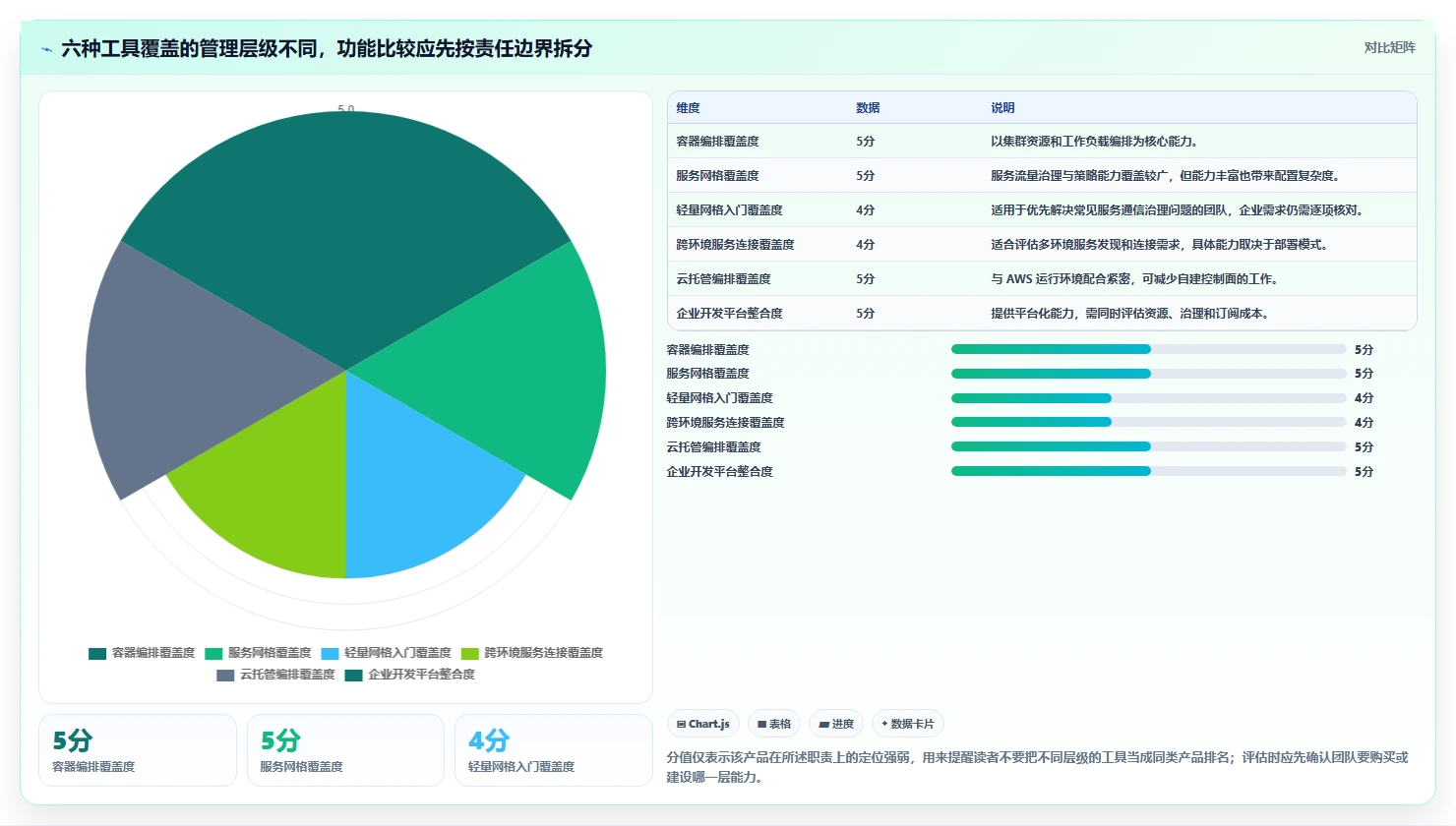This screenshot has width=1456, height=826.
Task: Click the footnote paragraph starting 分值仅表示
Action: click(1038, 767)
